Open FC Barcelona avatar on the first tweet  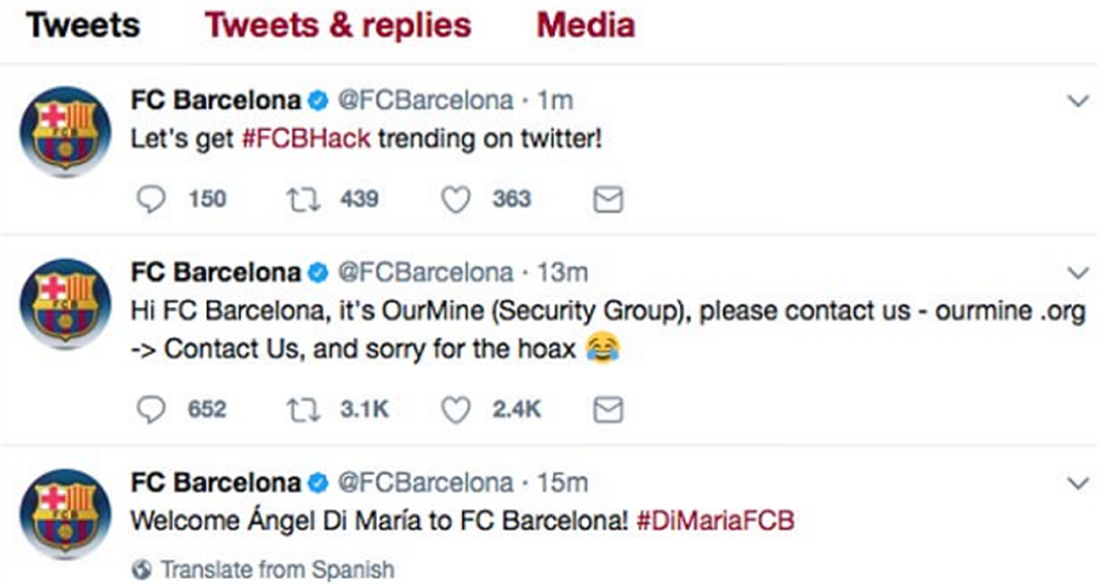pyautogui.click(x=66, y=131)
